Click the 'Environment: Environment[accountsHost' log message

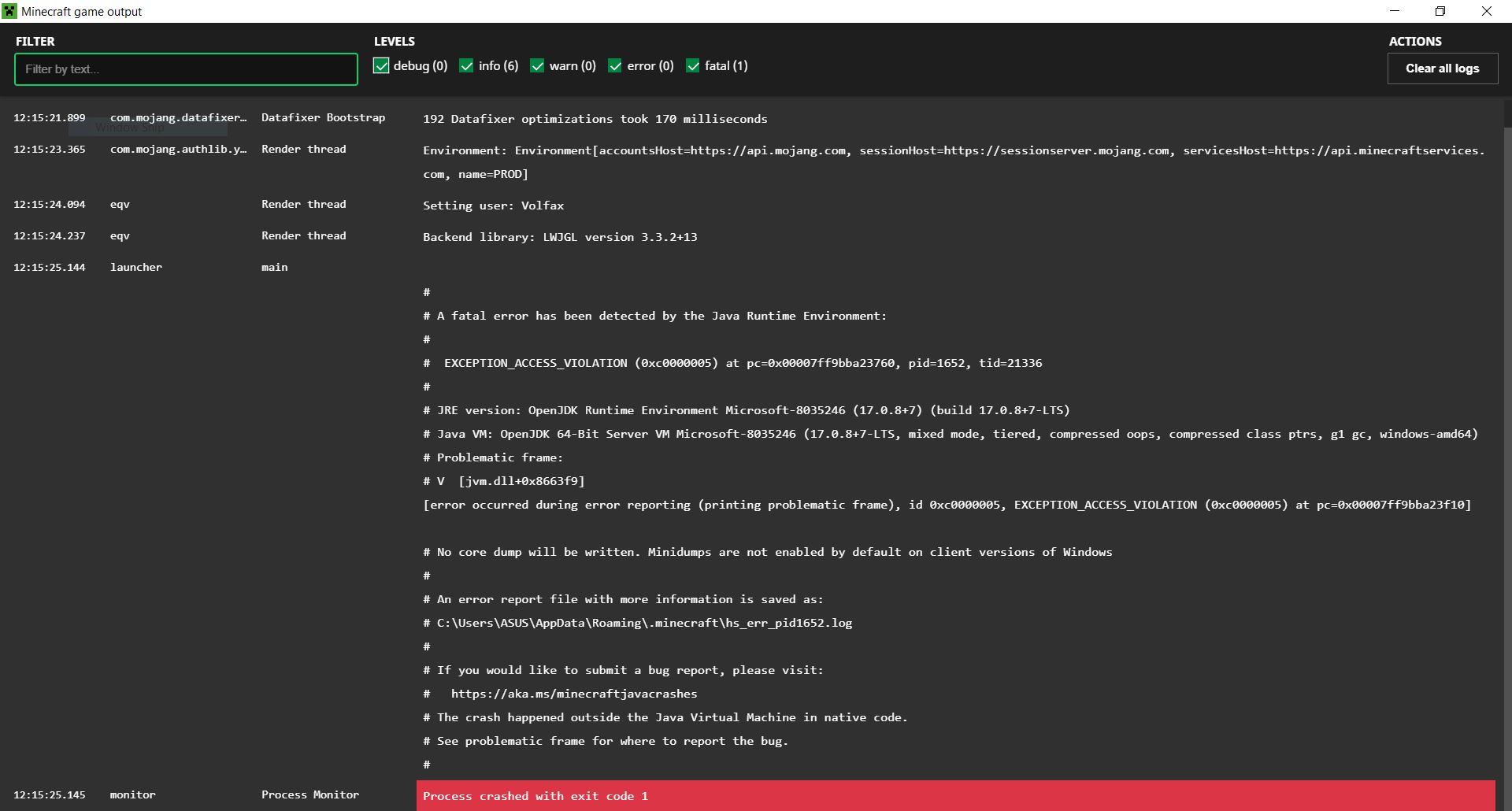pyautogui.click(x=954, y=162)
